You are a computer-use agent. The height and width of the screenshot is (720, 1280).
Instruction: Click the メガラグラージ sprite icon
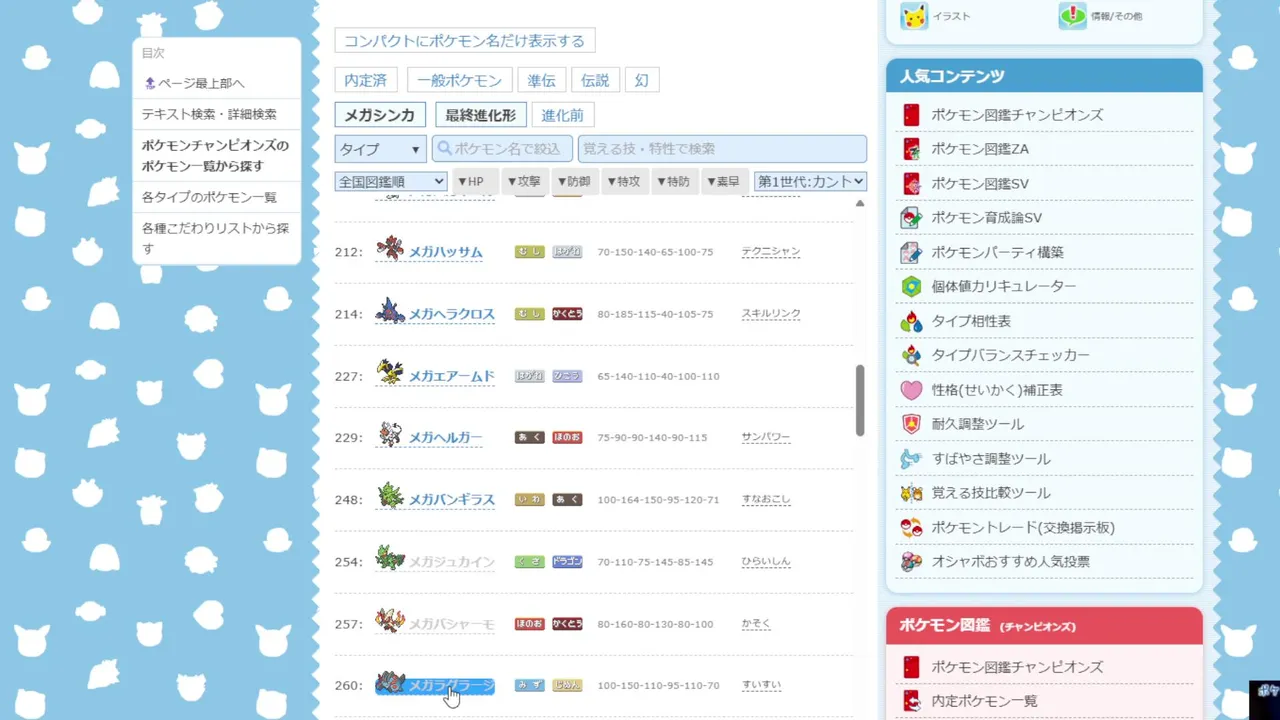point(390,684)
